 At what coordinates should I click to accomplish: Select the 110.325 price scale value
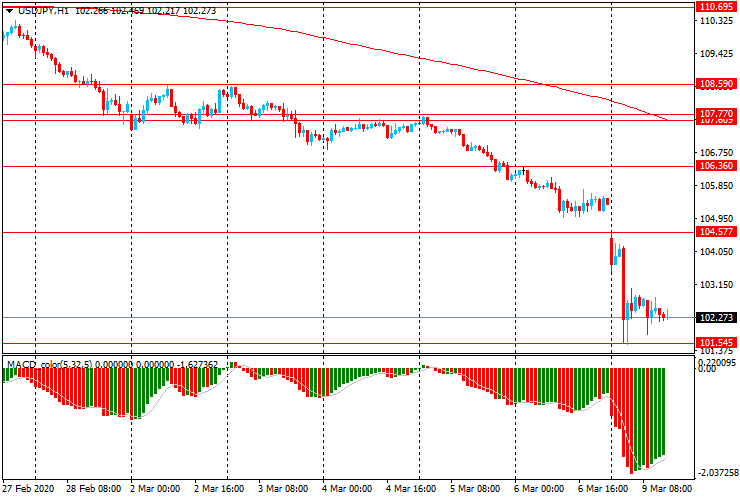716,21
